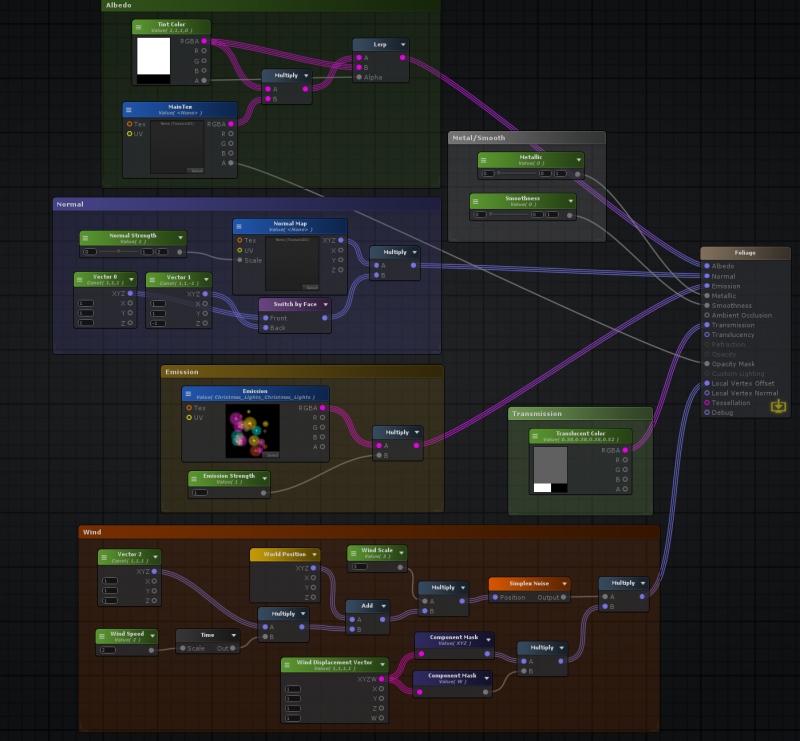Click the Metallic node's hamburger menu icon
The width and height of the screenshot is (800, 741).
pyautogui.click(x=486, y=159)
